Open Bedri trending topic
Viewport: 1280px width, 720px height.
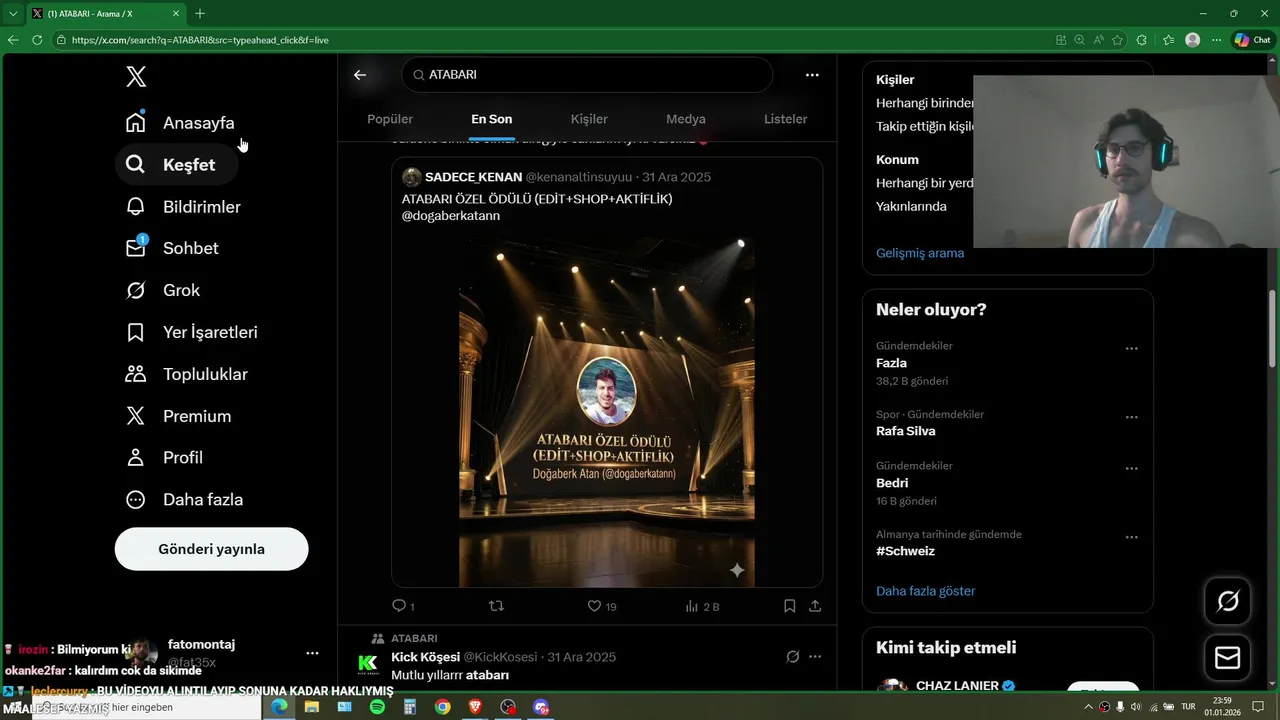point(892,483)
